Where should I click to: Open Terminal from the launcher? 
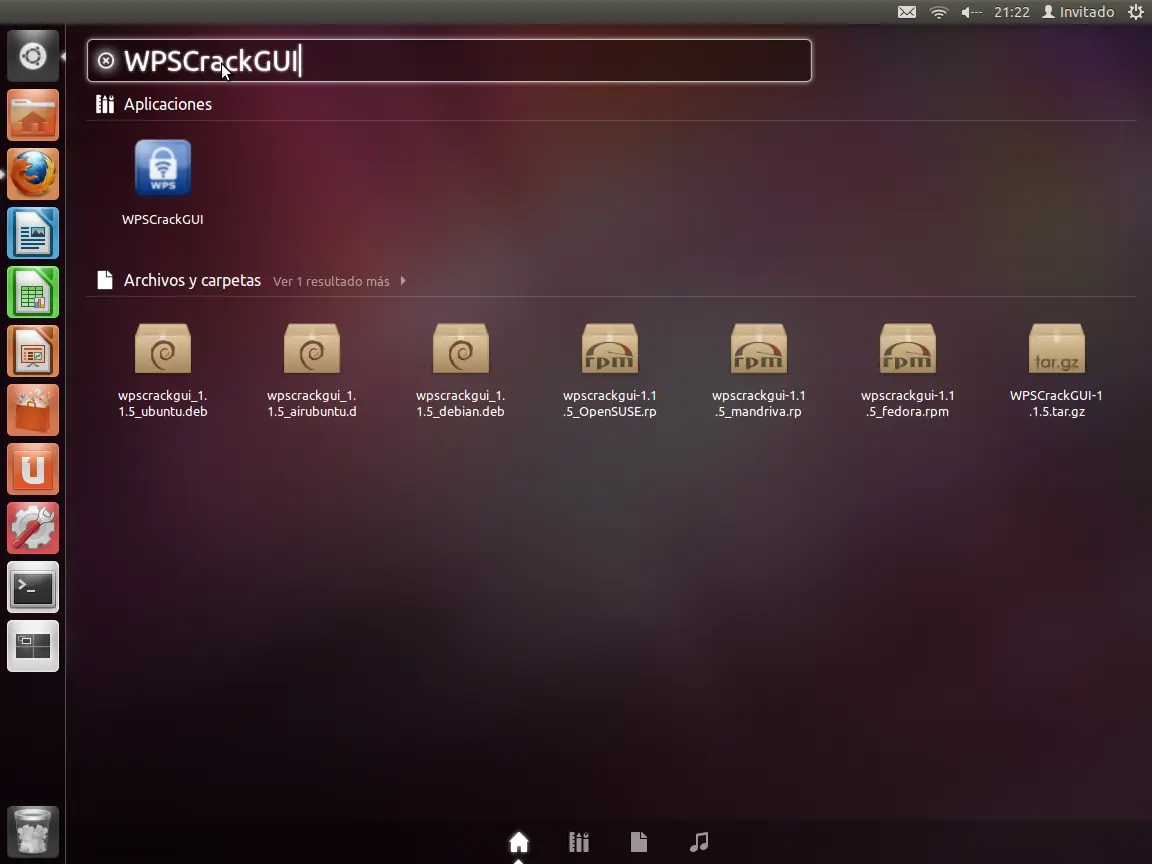point(33,587)
